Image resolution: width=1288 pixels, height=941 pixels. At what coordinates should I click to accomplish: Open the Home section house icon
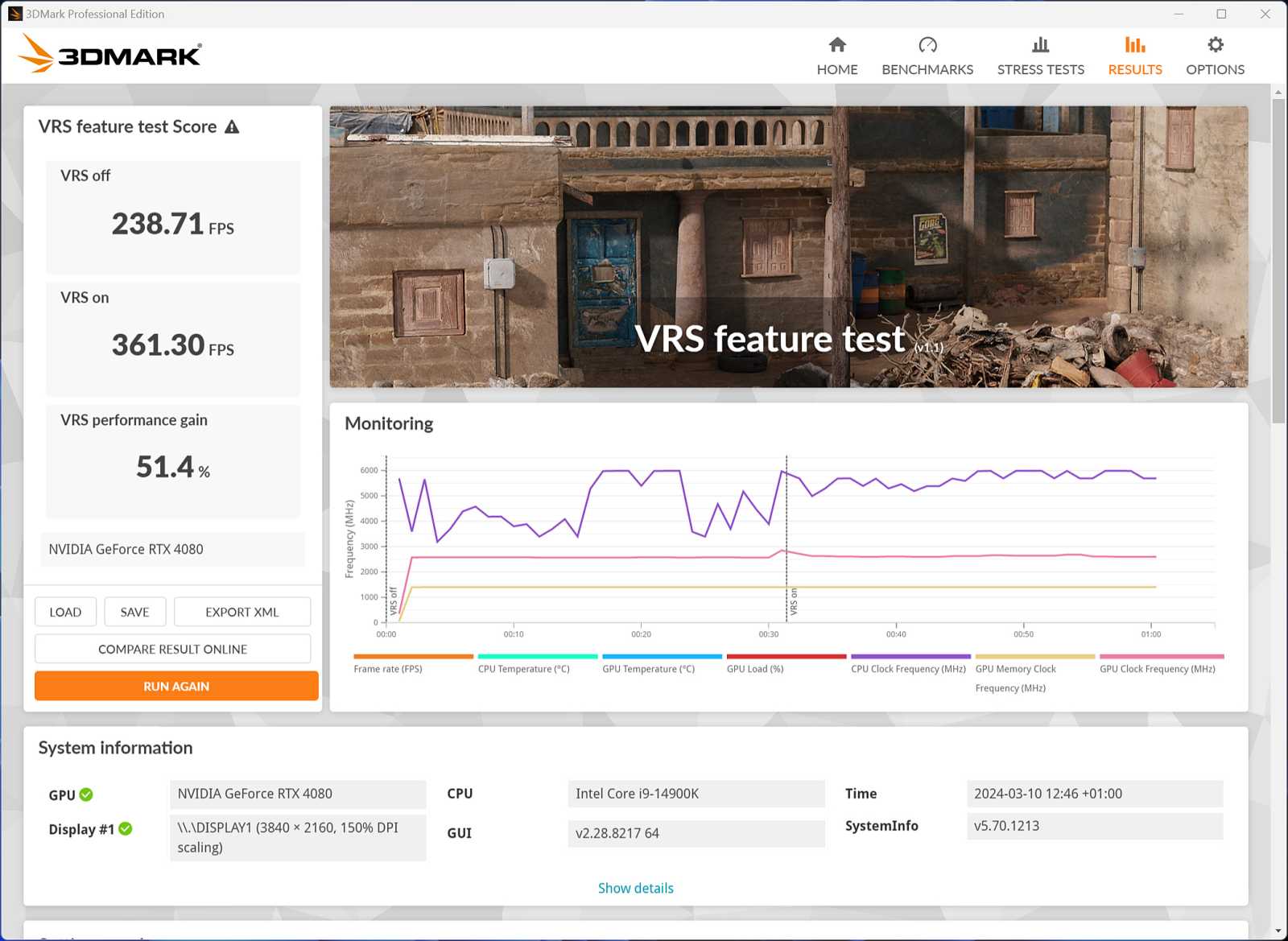[x=837, y=44]
